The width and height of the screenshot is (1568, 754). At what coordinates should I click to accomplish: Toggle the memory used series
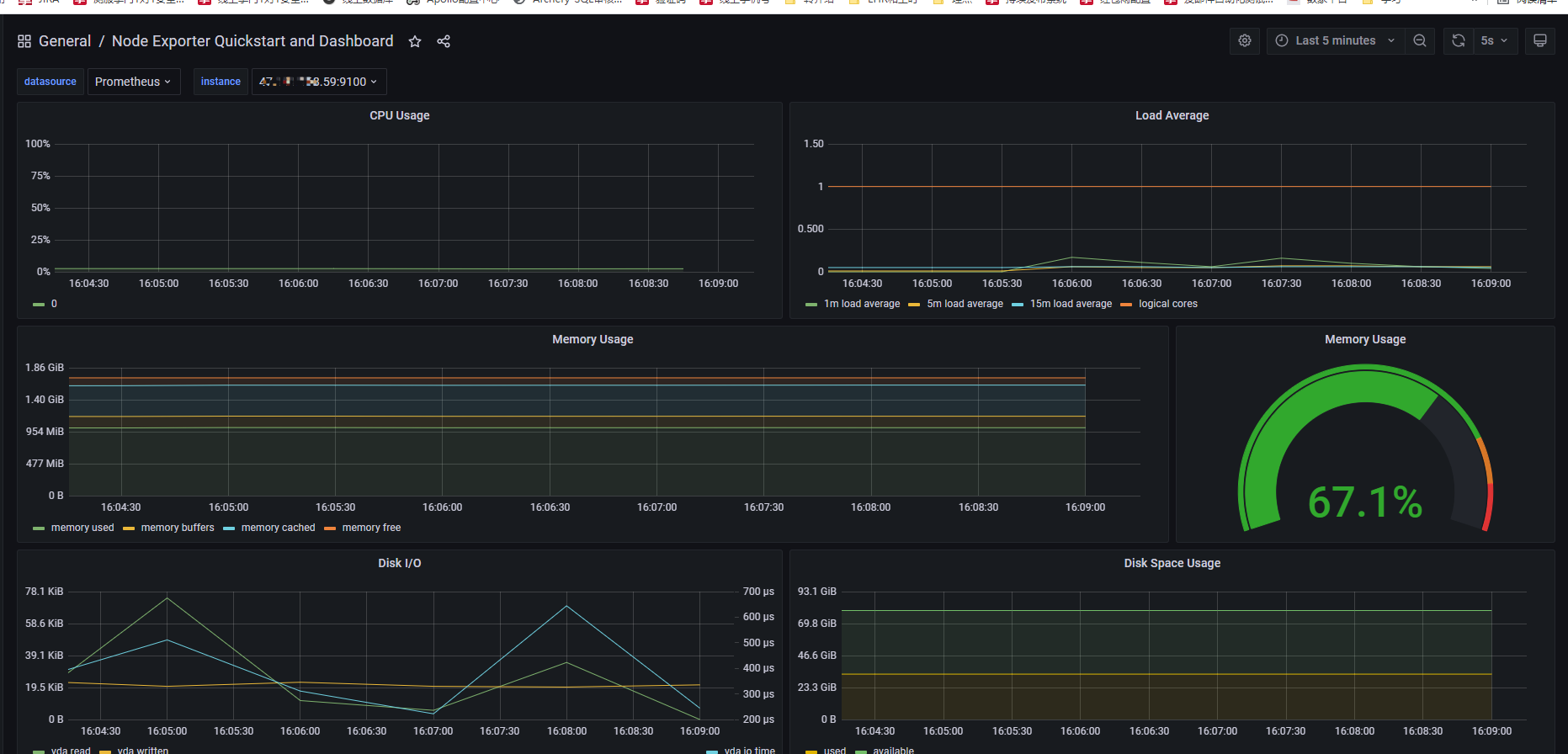[82, 528]
